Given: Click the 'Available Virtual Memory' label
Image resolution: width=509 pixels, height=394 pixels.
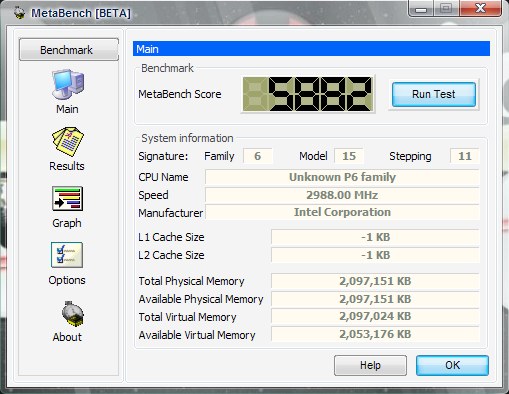Looking at the screenshot, I should (197, 335).
